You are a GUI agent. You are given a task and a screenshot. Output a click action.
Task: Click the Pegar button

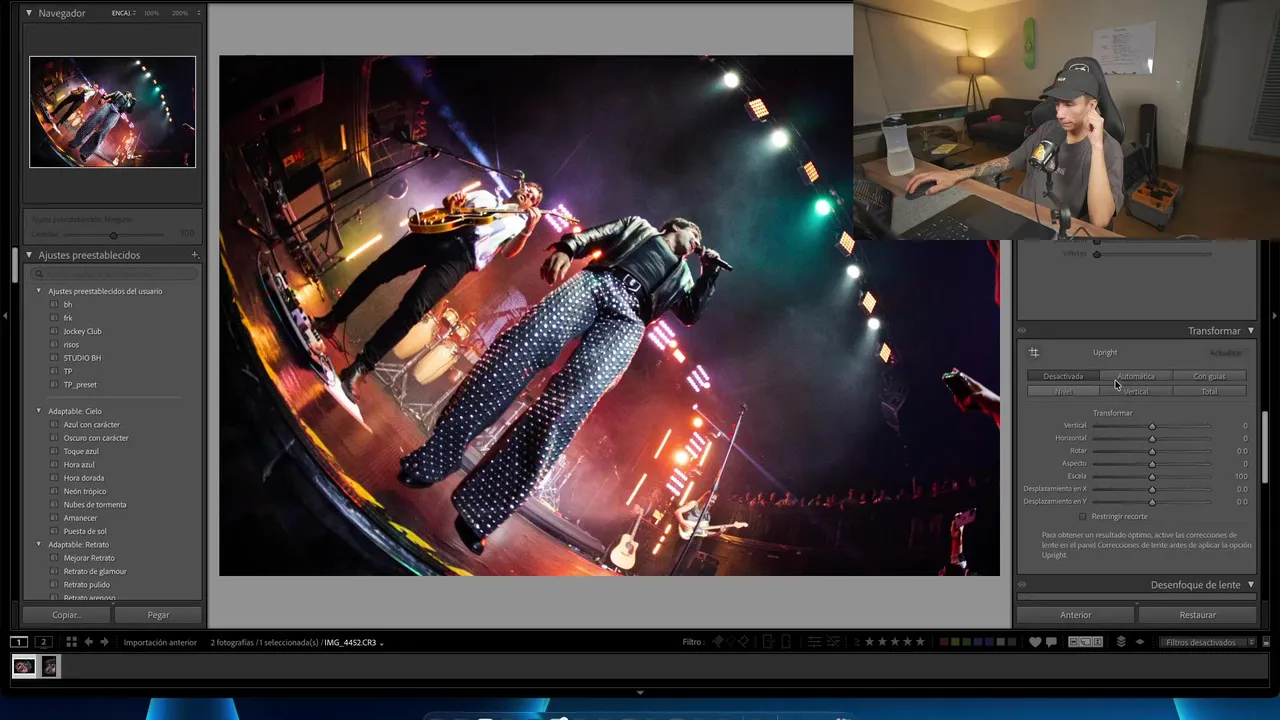pyautogui.click(x=158, y=615)
